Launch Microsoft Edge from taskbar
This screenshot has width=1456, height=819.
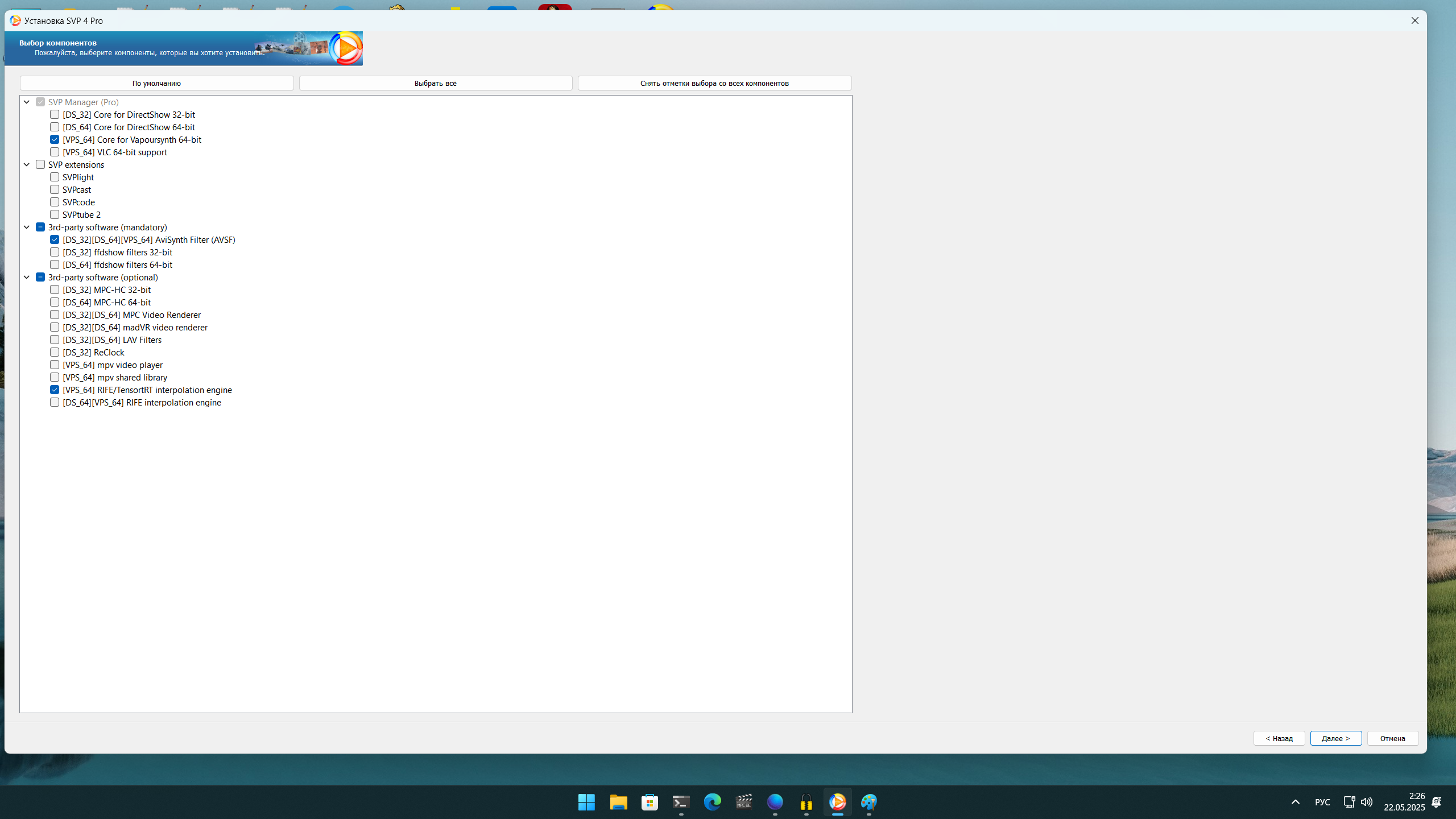pos(712,802)
